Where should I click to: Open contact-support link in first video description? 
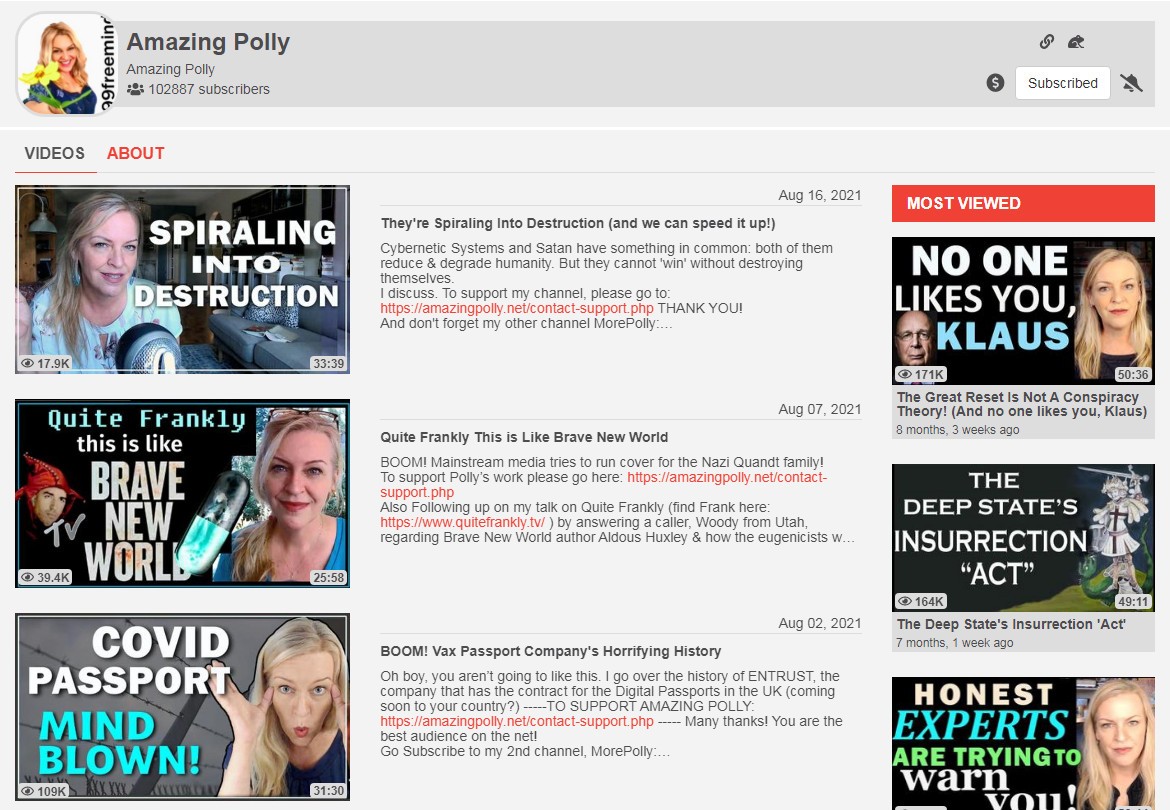516,308
